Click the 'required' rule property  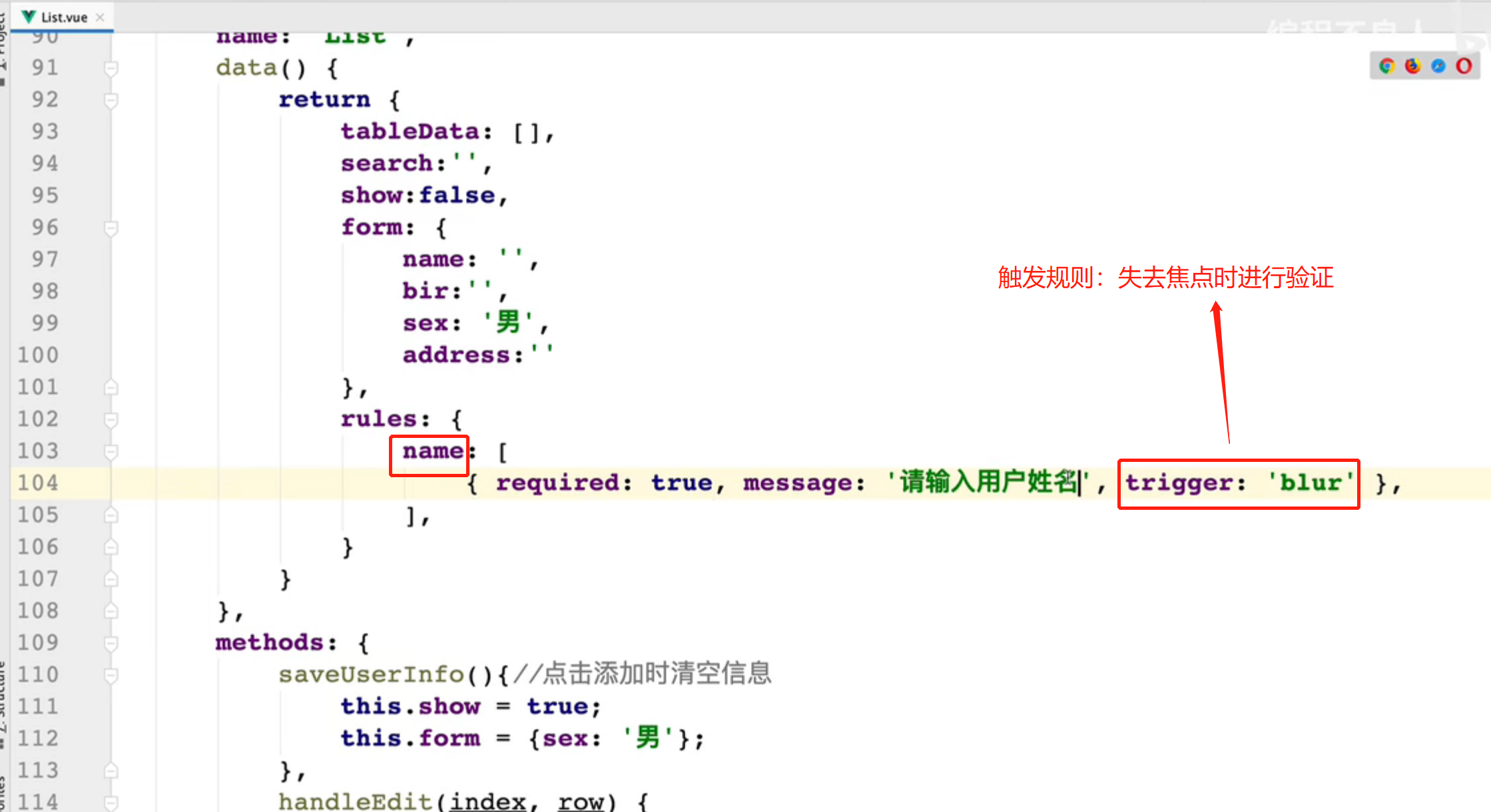pyautogui.click(x=557, y=483)
